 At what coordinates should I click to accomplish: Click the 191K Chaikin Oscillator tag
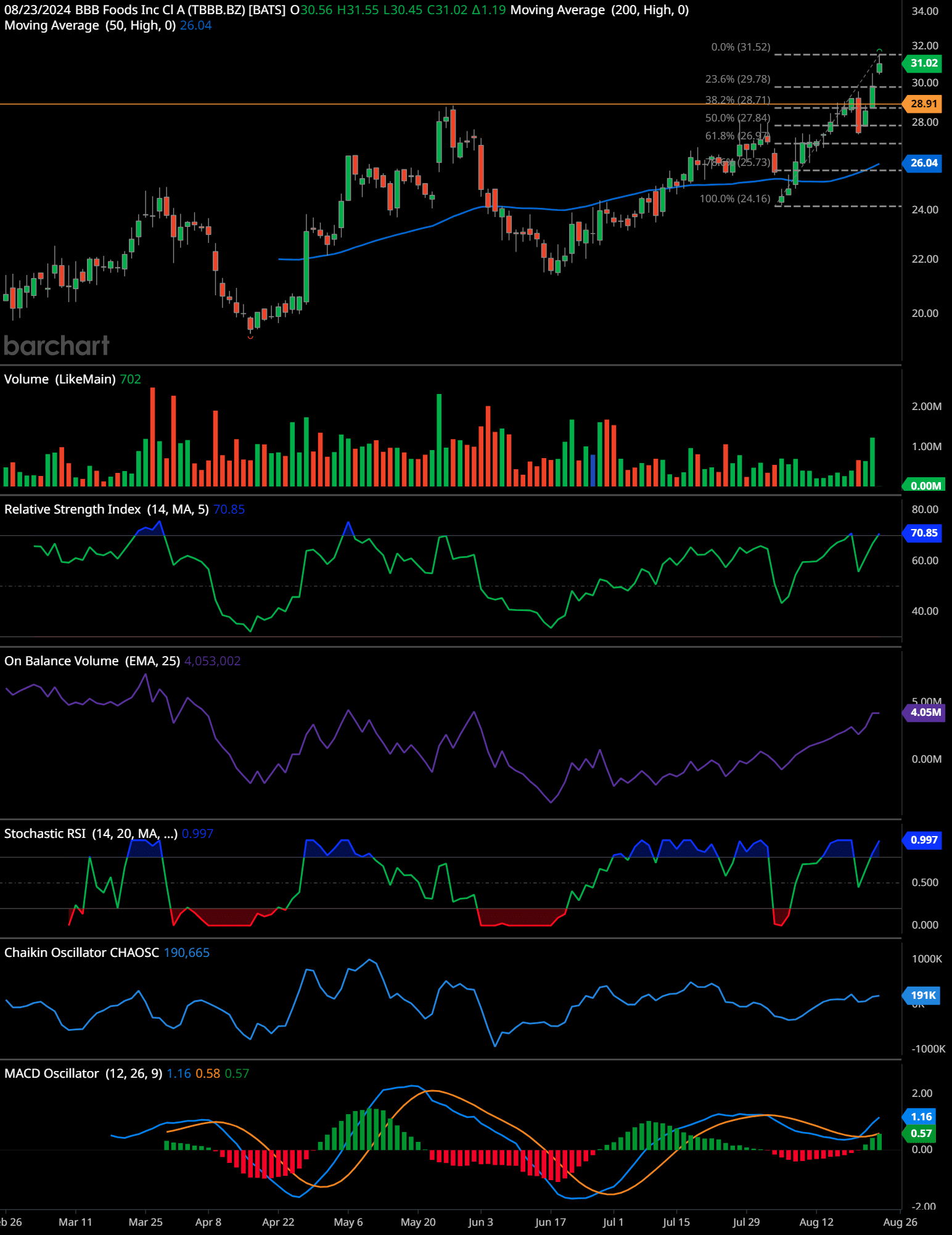pyautogui.click(x=922, y=995)
